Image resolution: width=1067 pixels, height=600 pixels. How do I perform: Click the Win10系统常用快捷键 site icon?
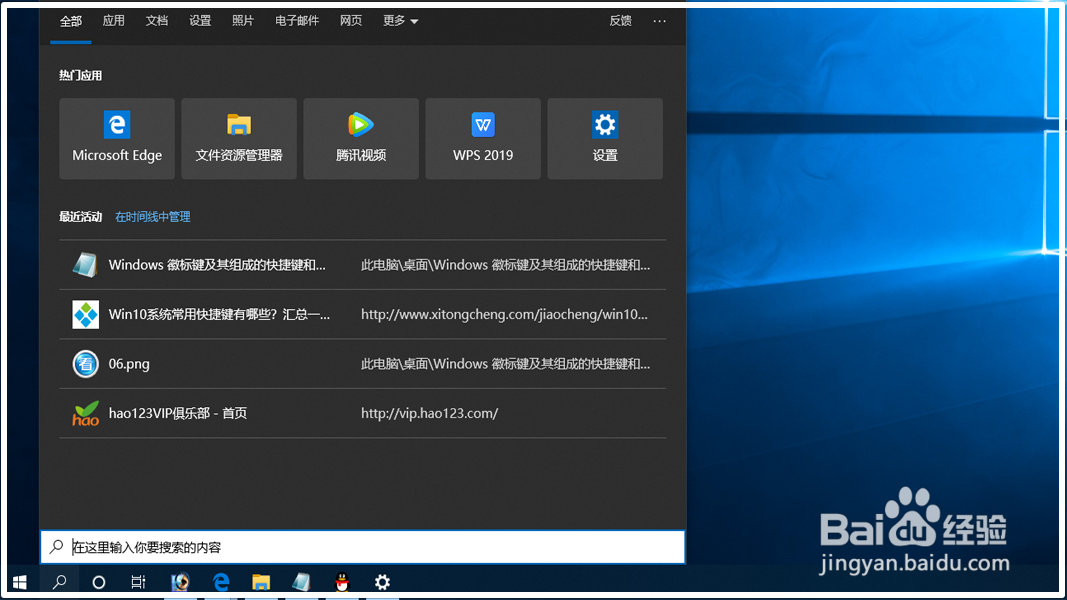click(85, 314)
